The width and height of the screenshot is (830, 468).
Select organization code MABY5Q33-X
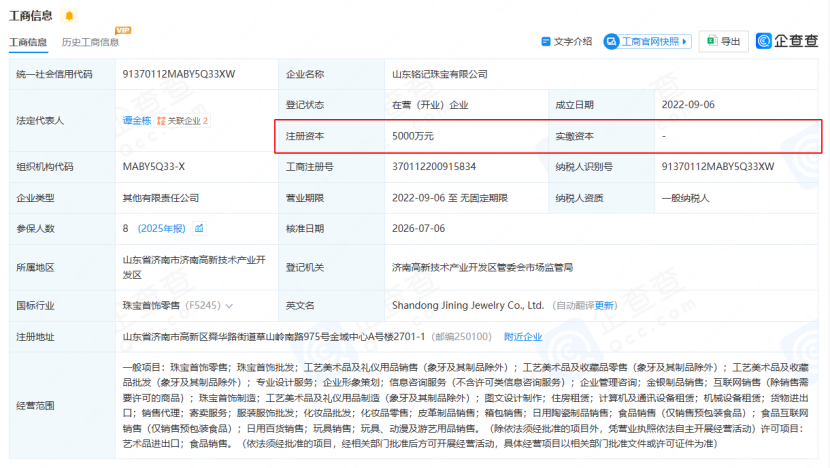click(x=154, y=167)
